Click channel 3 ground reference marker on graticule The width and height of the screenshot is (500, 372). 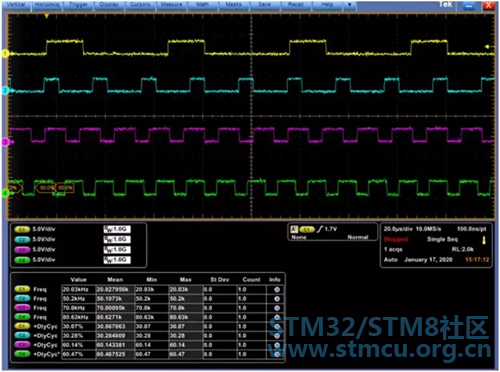click(6, 142)
